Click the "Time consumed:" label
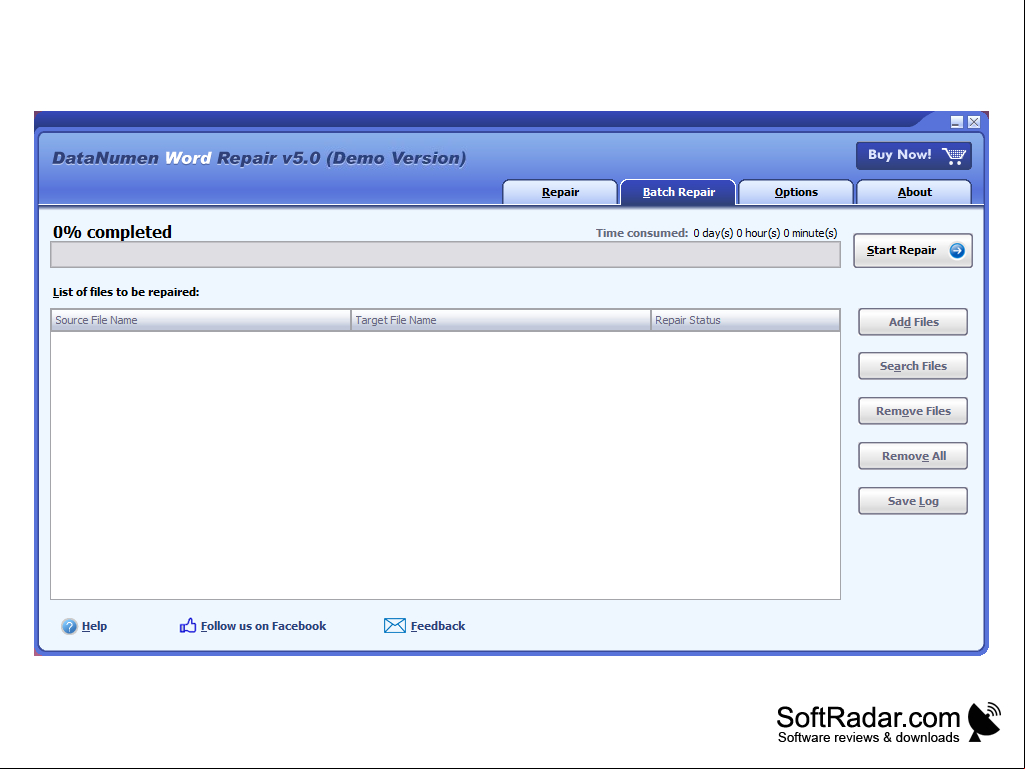The image size is (1025, 769). 642,233
